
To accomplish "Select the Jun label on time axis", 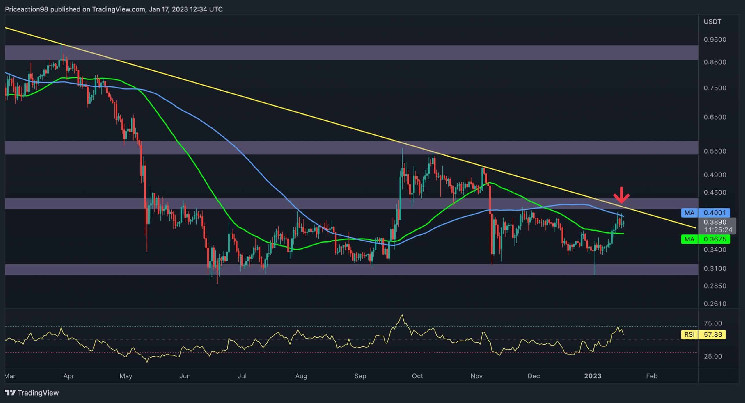I will point(184,376).
